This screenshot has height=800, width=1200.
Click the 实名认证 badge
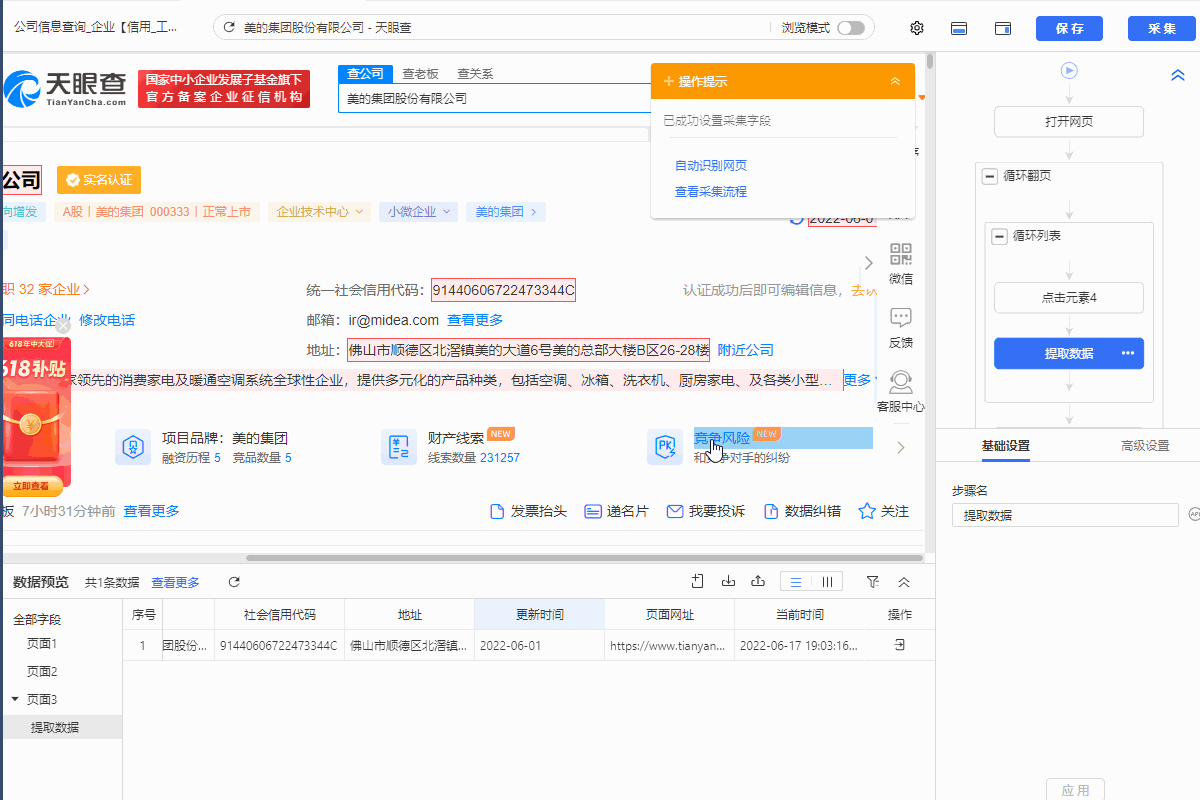[99, 180]
